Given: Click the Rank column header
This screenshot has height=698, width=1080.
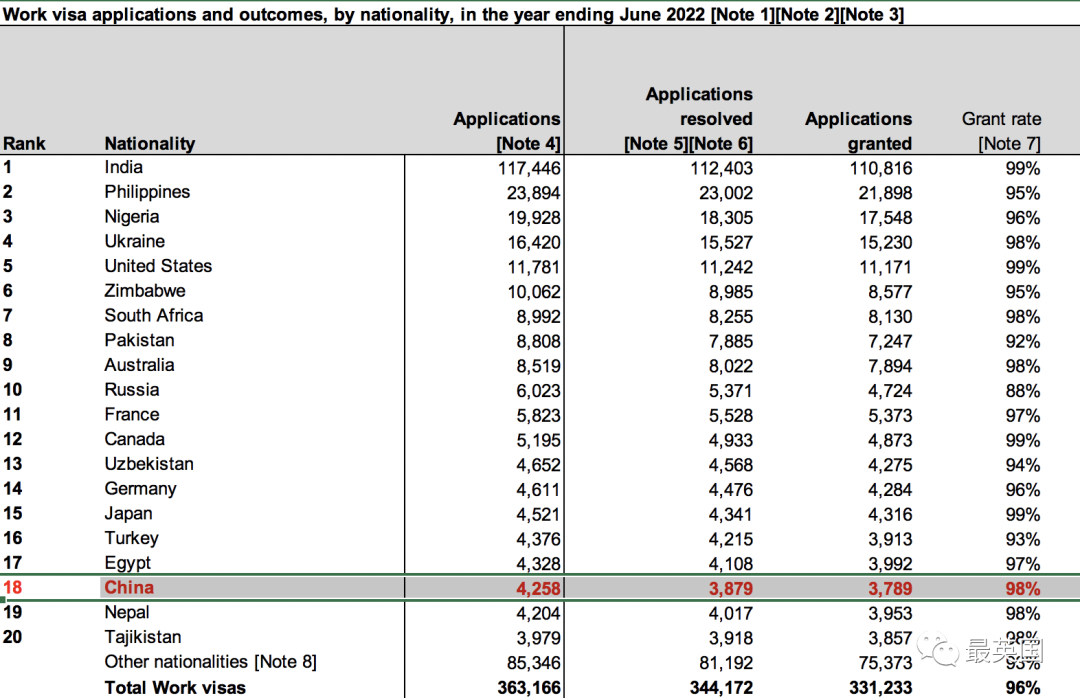Looking at the screenshot, I should (24, 143).
